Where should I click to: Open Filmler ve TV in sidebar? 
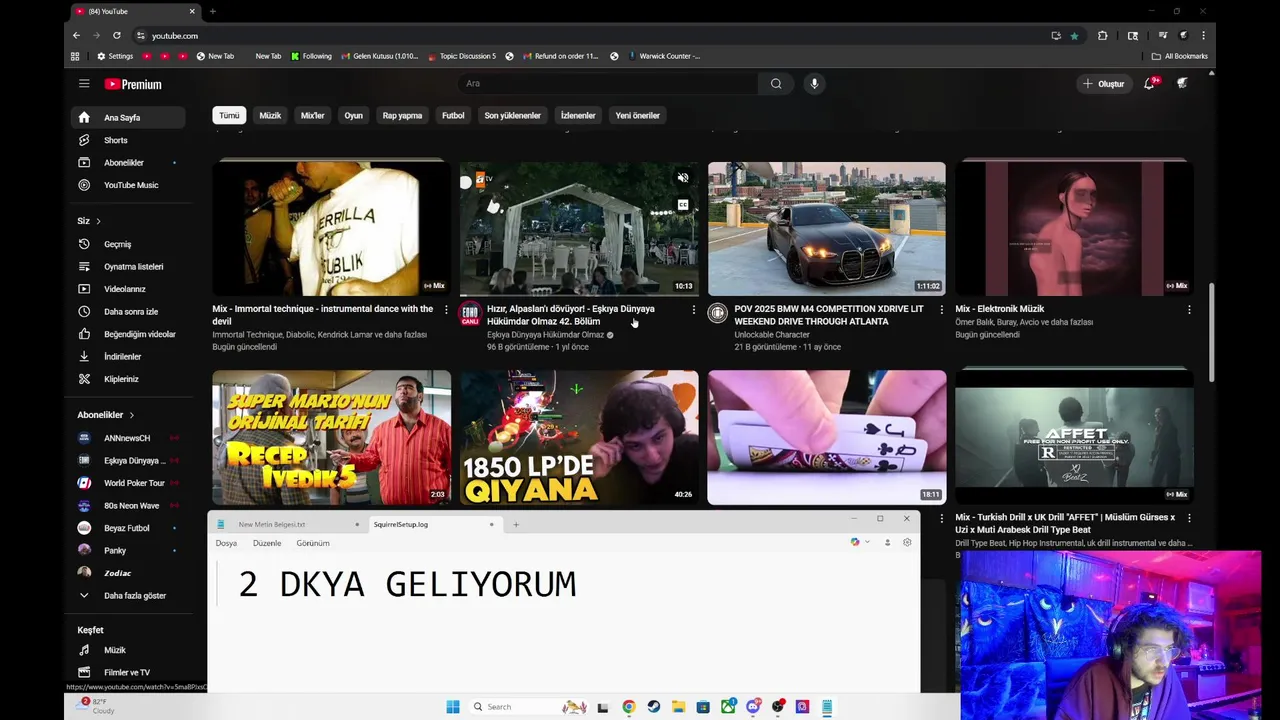tap(128, 672)
